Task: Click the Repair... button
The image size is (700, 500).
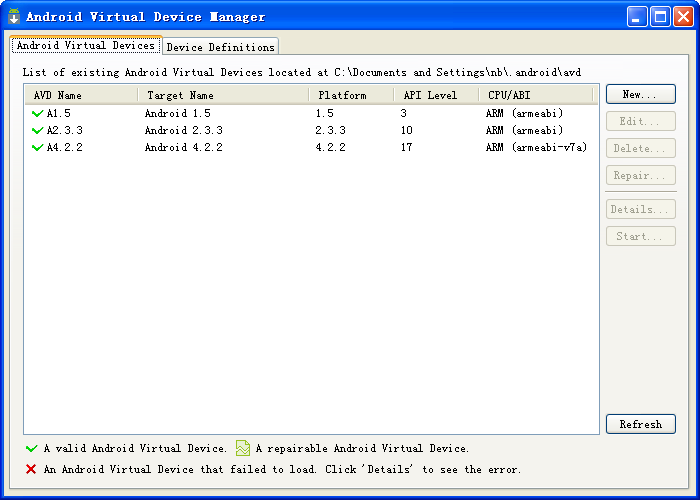Action: tap(641, 175)
